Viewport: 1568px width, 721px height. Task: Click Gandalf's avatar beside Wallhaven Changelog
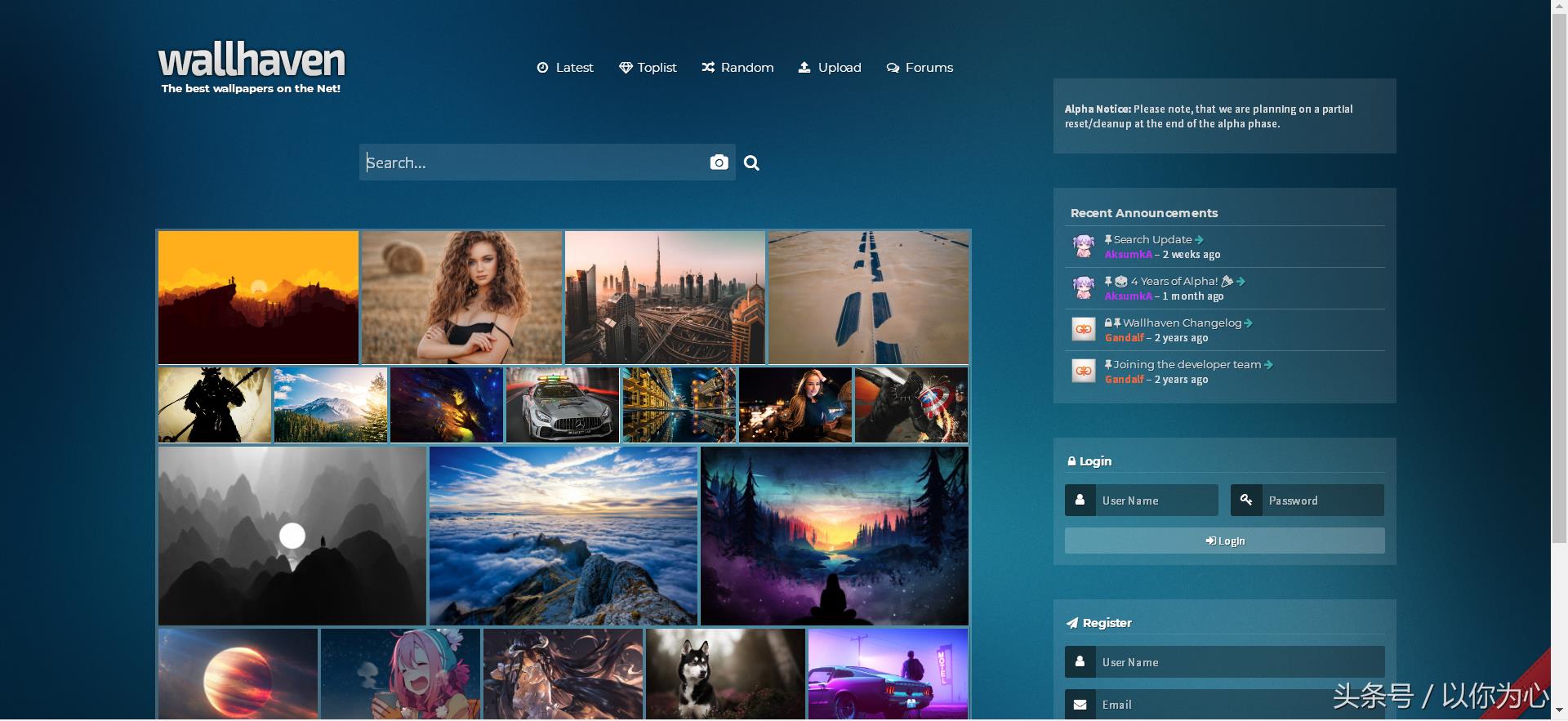coord(1083,329)
